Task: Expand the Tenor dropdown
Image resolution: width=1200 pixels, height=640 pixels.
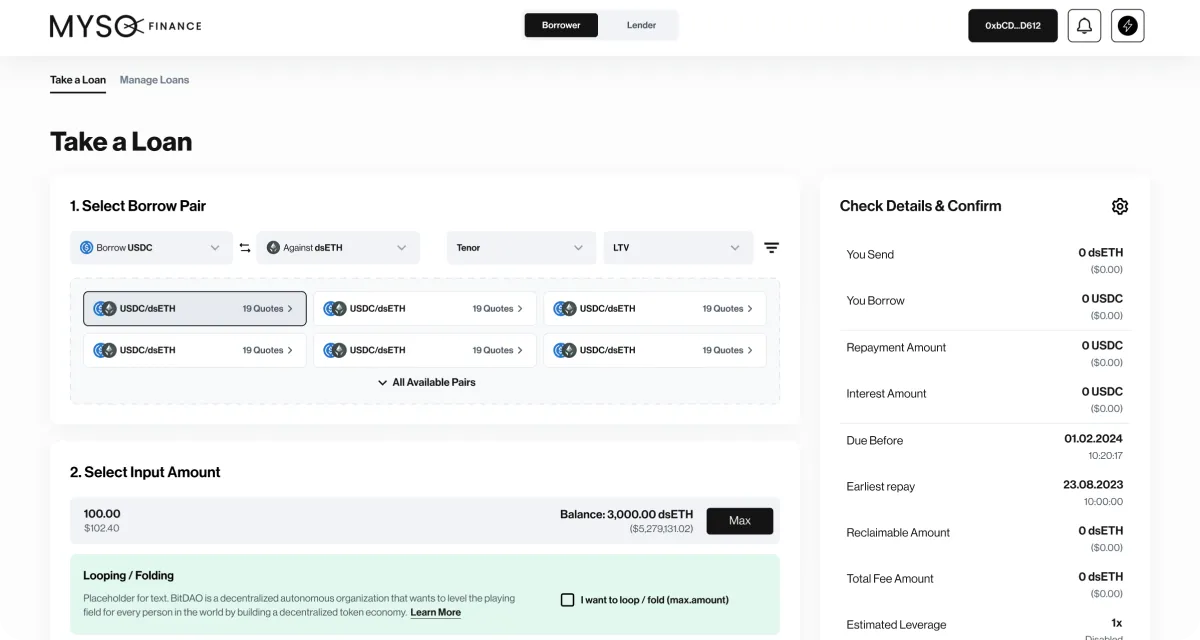Action: click(x=521, y=248)
